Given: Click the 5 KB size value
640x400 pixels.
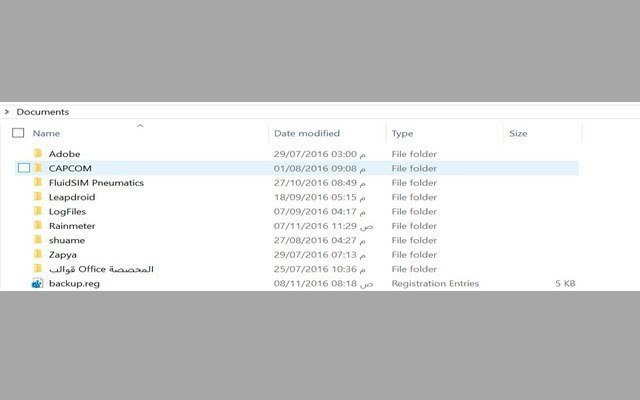Looking at the screenshot, I should (x=565, y=283).
